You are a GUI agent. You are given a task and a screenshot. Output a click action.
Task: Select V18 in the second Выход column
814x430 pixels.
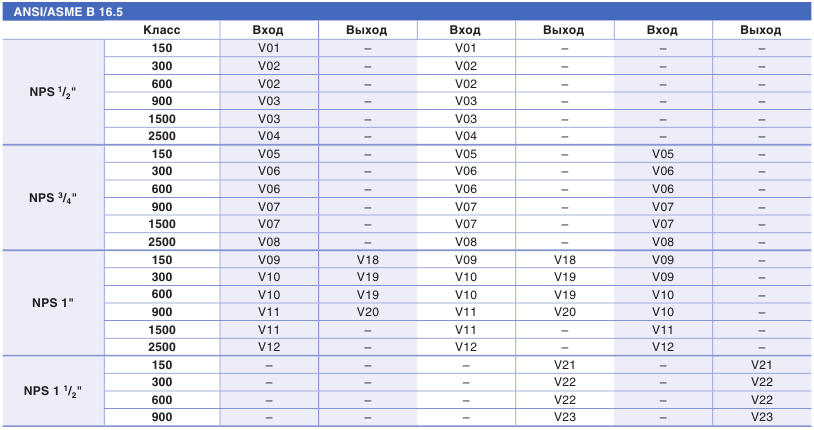565,260
